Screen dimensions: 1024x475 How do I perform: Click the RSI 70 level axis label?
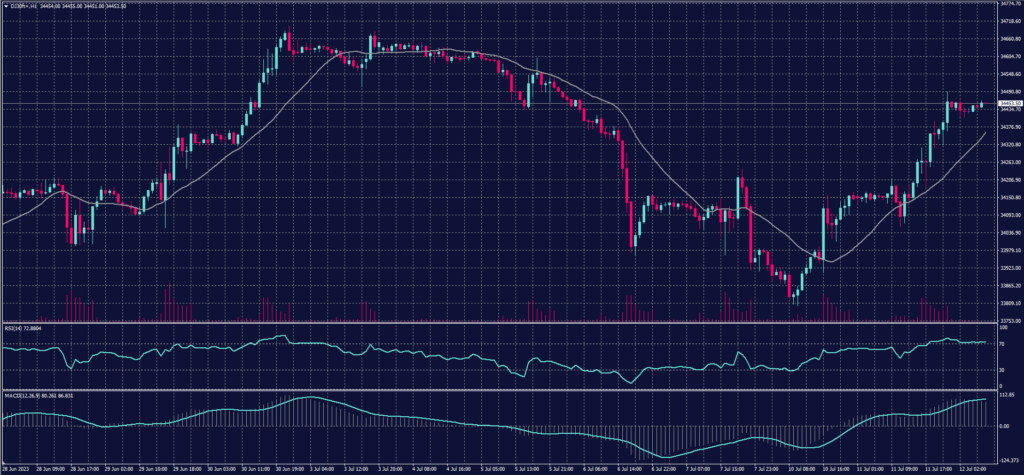[x=1001, y=343]
